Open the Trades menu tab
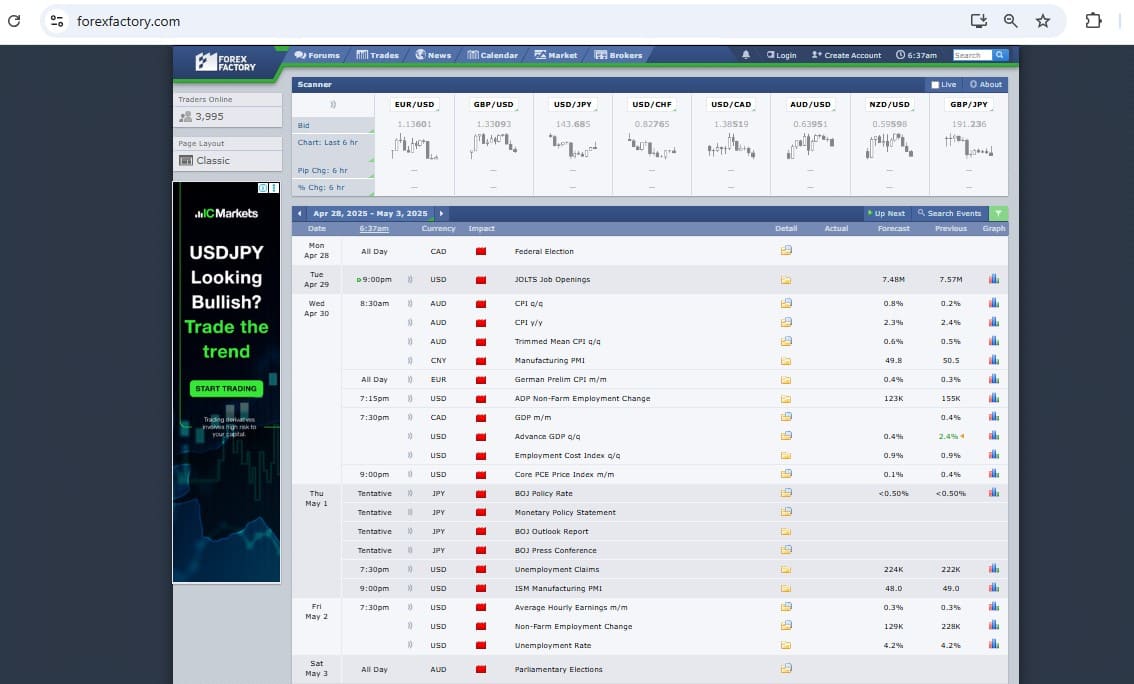This screenshot has width=1134, height=684. coord(378,55)
